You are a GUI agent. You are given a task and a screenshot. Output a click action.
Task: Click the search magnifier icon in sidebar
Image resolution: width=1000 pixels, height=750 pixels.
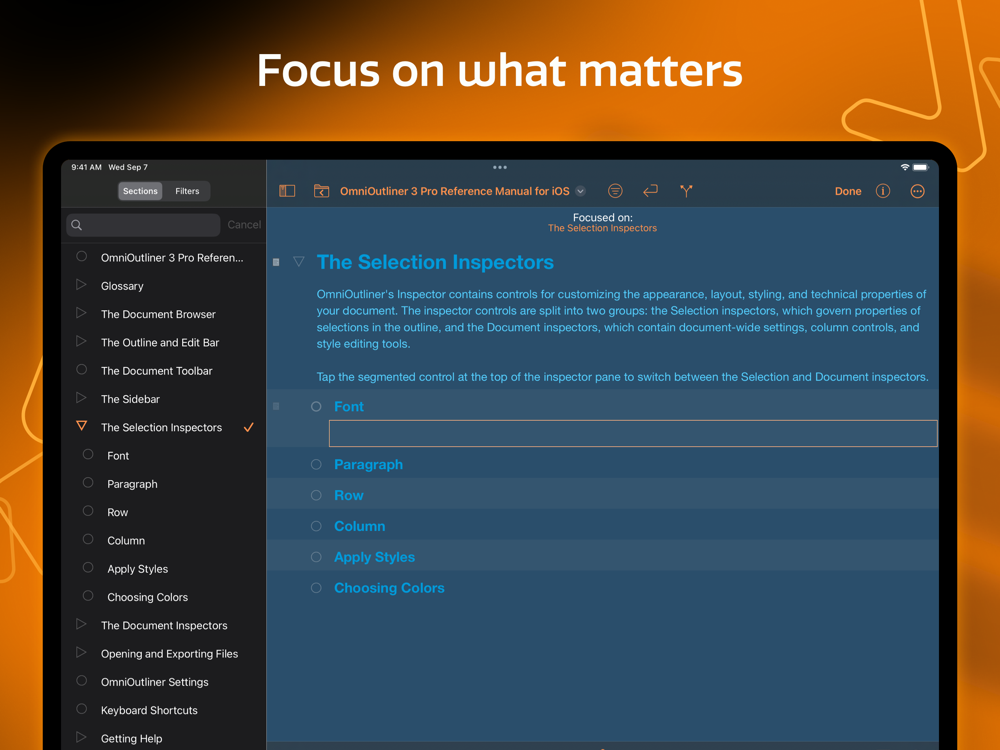77,224
